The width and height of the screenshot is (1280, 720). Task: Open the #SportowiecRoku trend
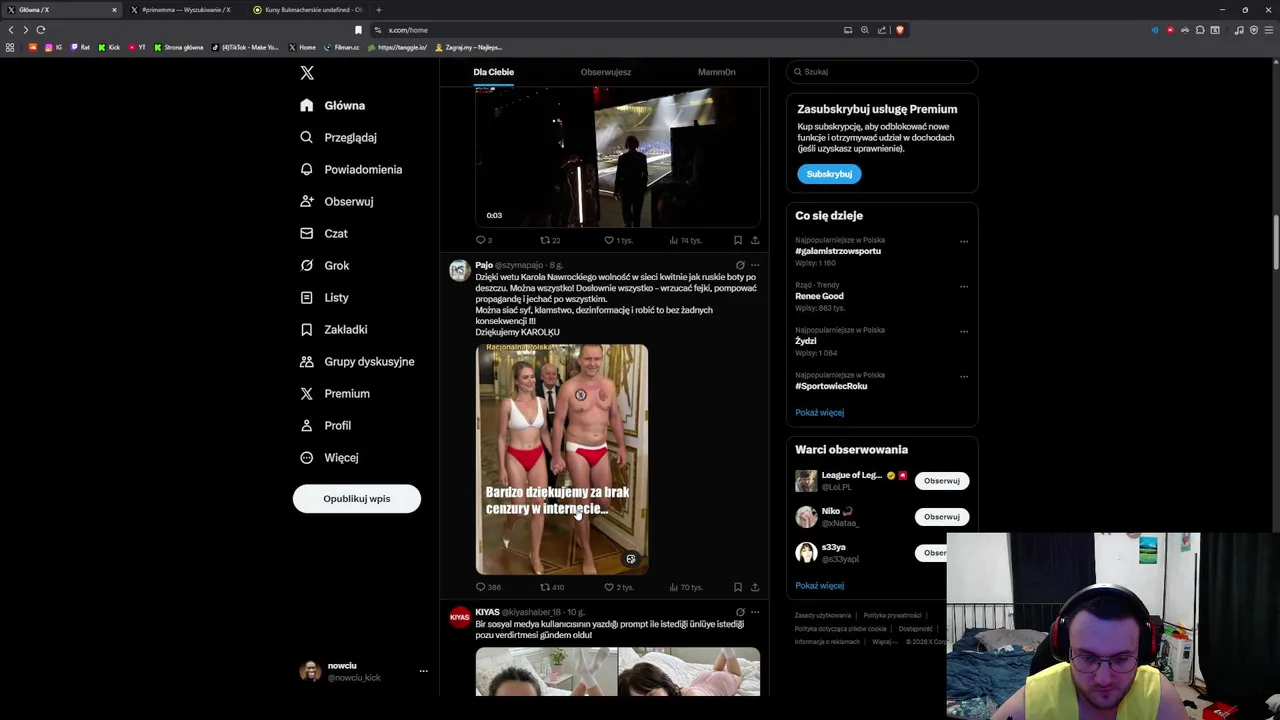[831, 386]
